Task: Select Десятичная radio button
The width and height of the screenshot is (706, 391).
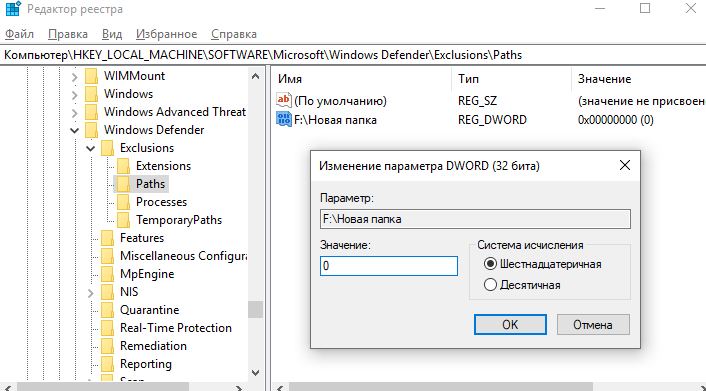Action: click(x=490, y=285)
